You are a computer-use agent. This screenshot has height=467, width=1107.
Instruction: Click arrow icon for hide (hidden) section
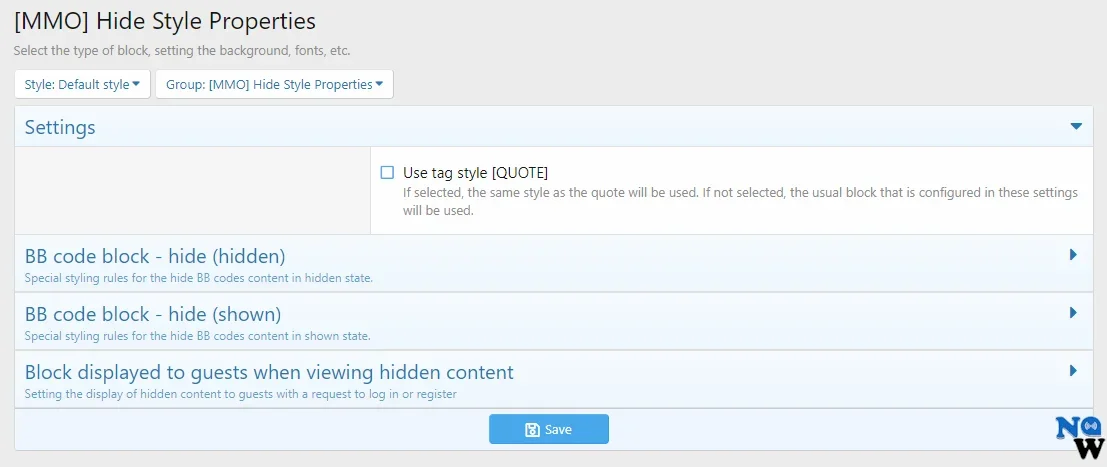tap(1073, 255)
